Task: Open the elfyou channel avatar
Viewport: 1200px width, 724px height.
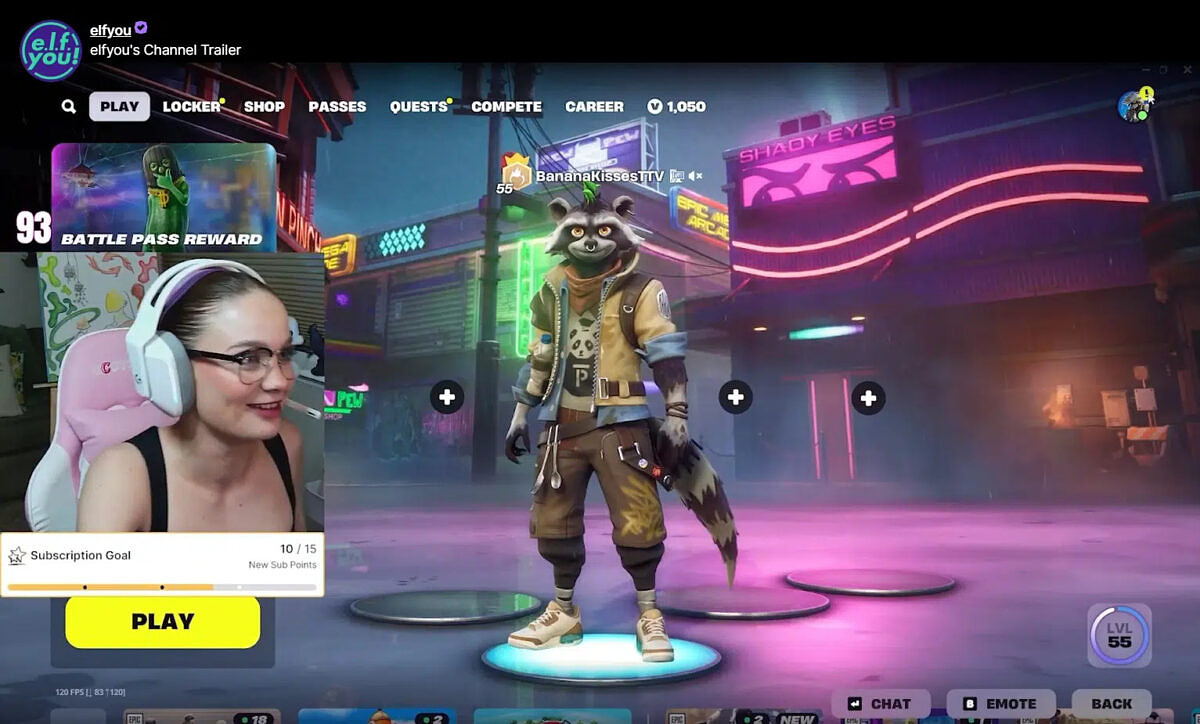Action: click(50, 50)
